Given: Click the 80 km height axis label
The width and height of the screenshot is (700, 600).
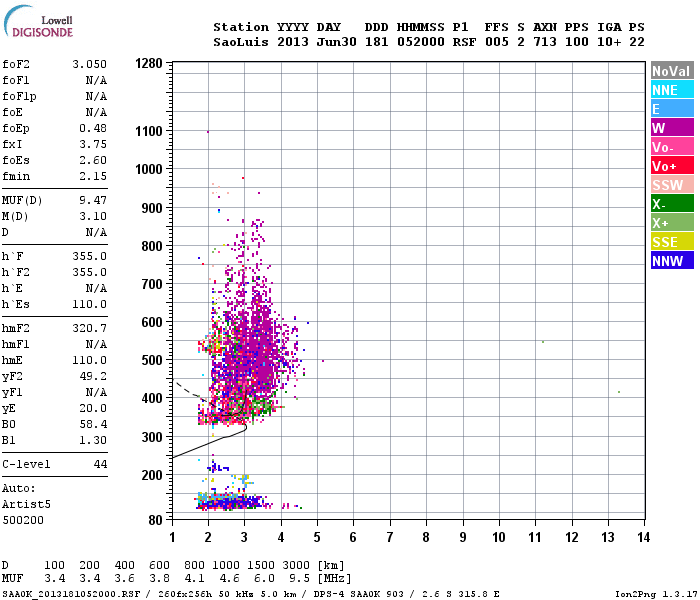Looking at the screenshot, I should pyautogui.click(x=155, y=520).
